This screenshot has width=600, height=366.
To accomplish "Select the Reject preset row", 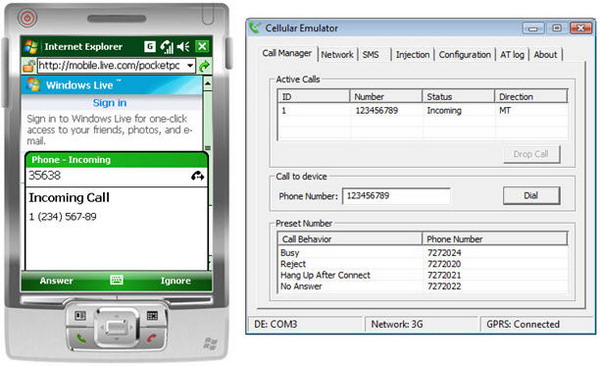I will point(422,264).
